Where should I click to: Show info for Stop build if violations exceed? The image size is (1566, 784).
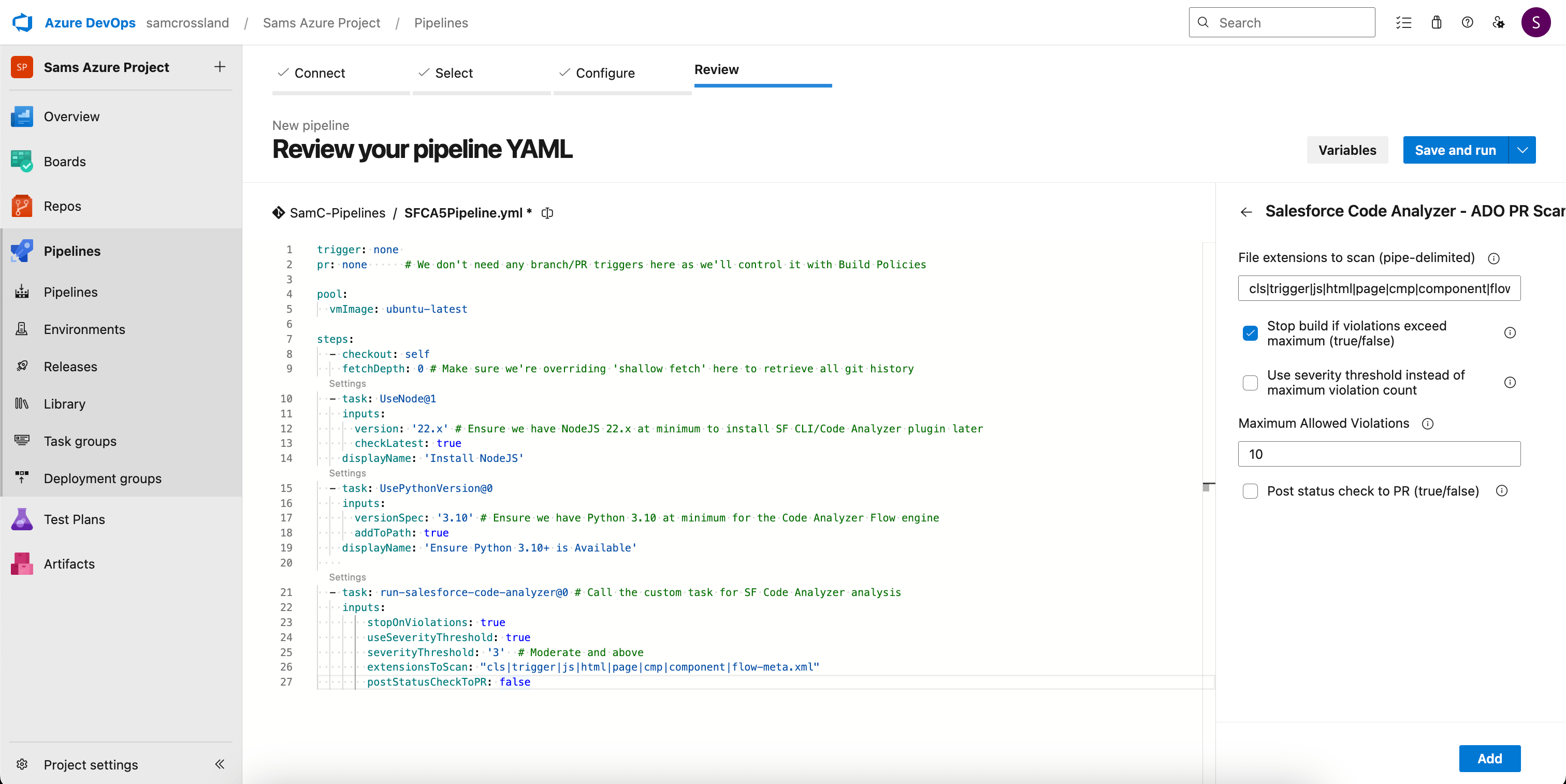[x=1510, y=333]
